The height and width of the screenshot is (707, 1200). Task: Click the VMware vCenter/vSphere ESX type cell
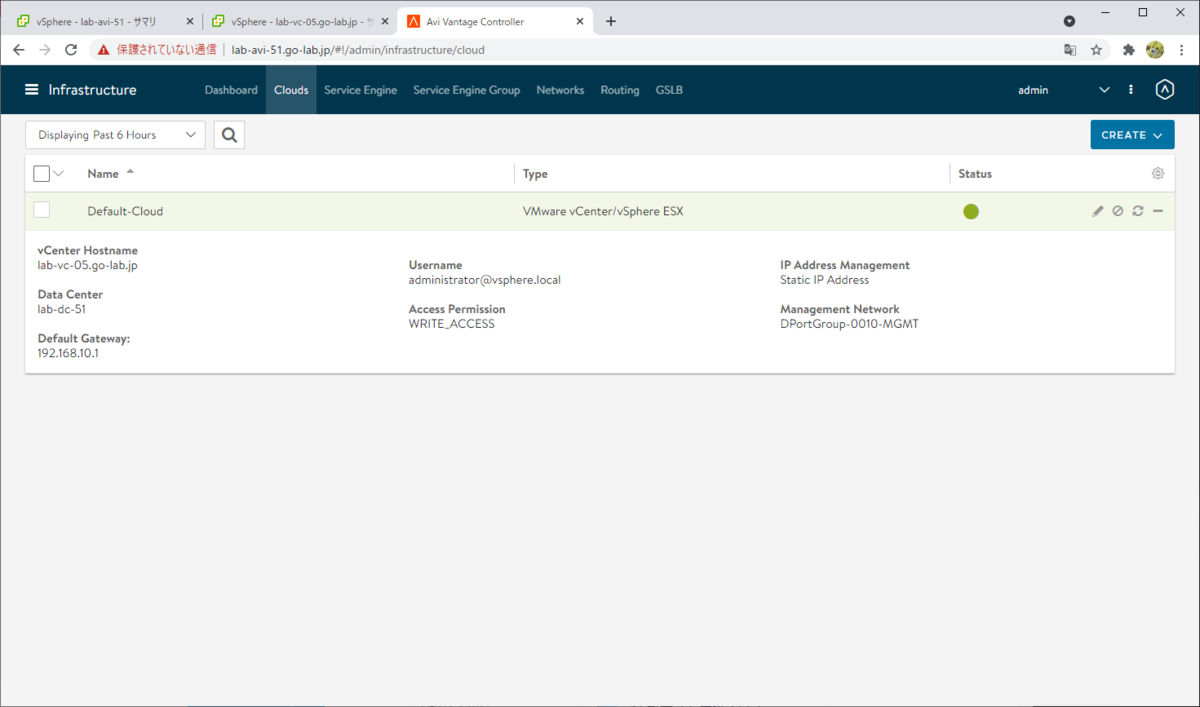[x=603, y=212]
